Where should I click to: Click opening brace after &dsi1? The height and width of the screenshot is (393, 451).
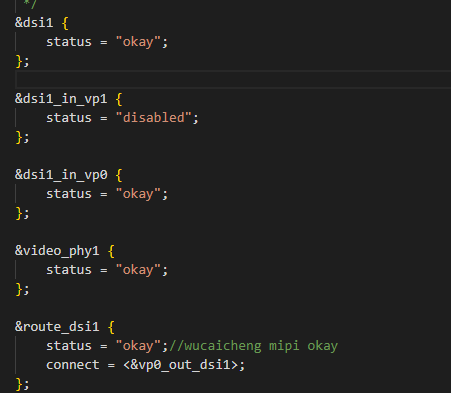pyautogui.click(x=65, y=23)
